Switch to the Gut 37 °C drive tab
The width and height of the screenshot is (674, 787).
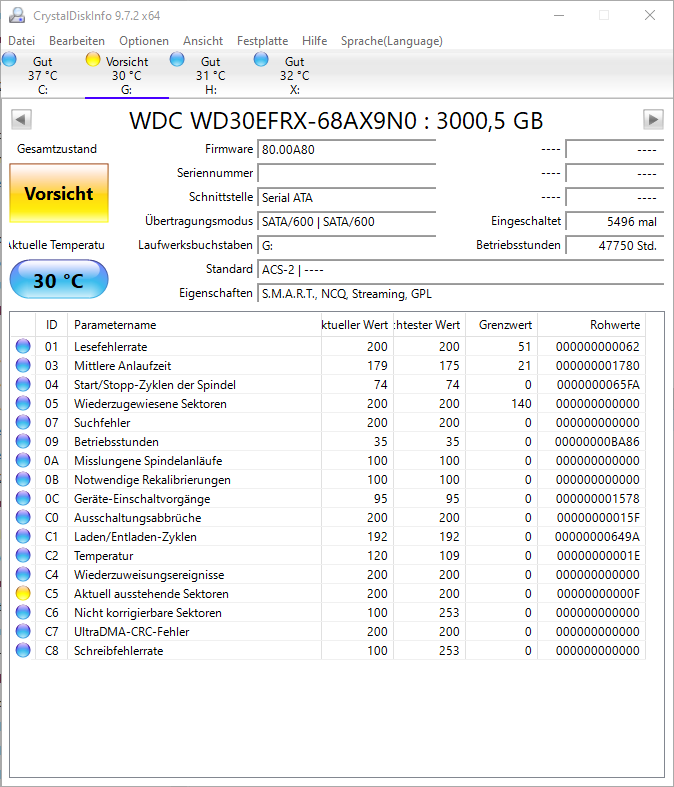[43, 75]
